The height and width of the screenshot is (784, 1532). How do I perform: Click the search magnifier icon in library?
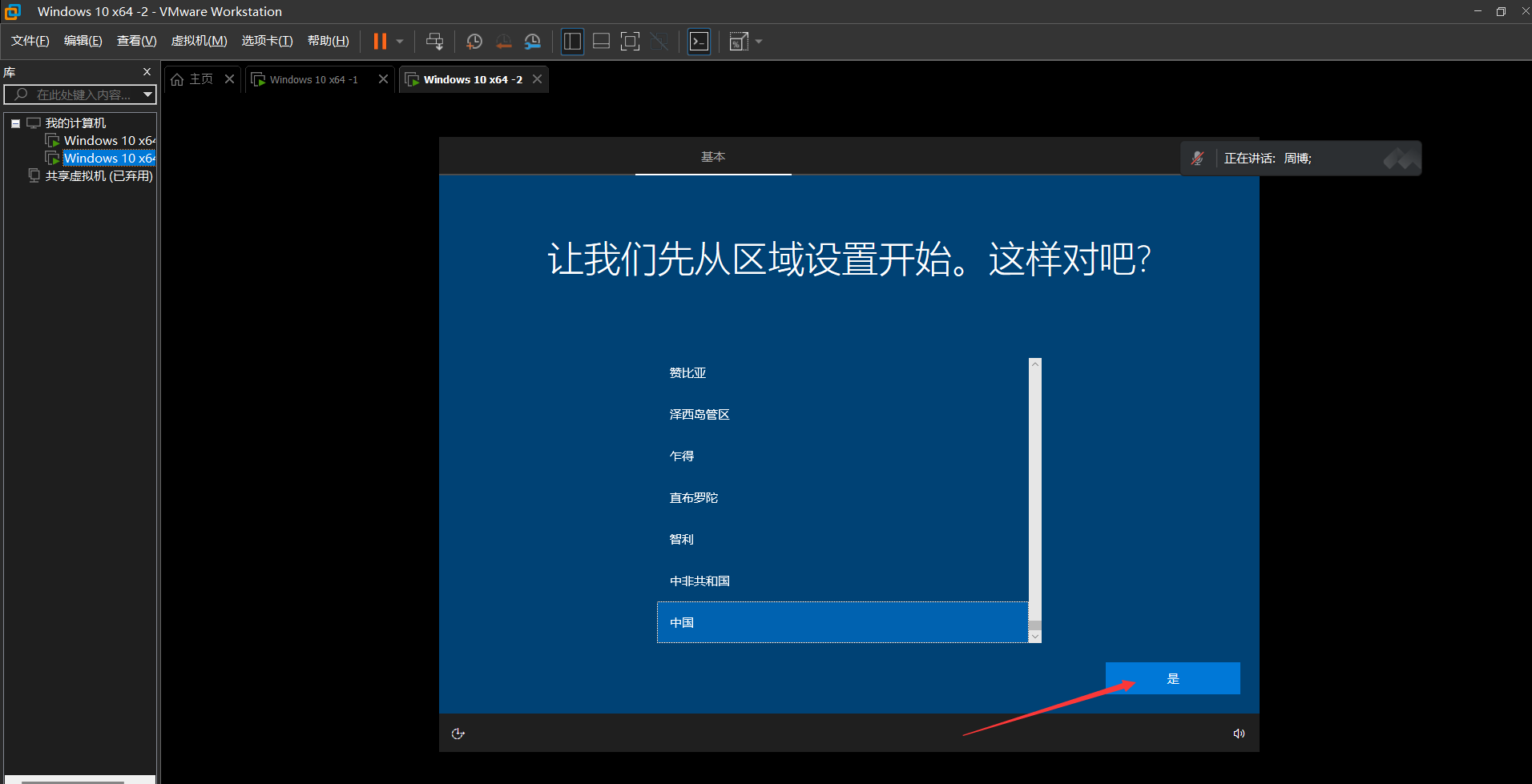(21, 94)
